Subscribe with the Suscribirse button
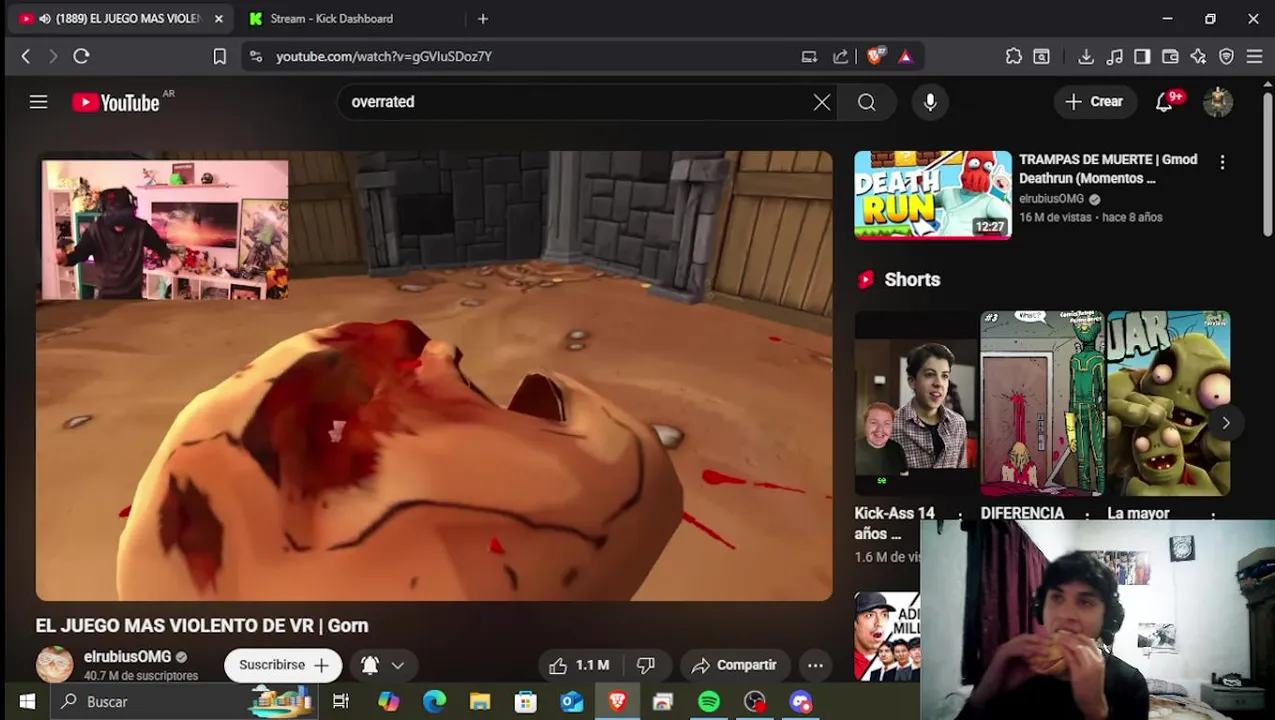The image size is (1275, 720). tap(283, 665)
